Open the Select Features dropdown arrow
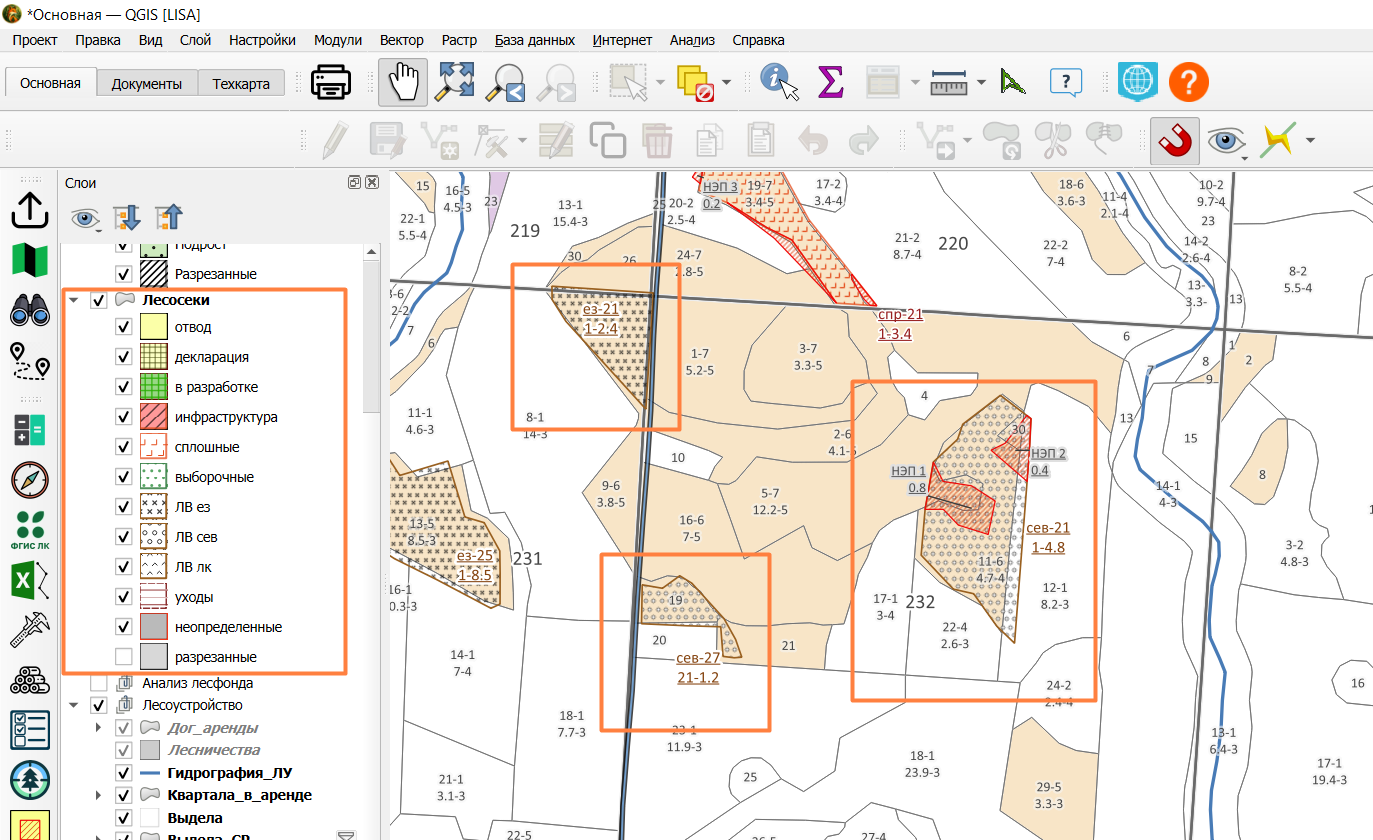The height and width of the screenshot is (840, 1373). [661, 83]
